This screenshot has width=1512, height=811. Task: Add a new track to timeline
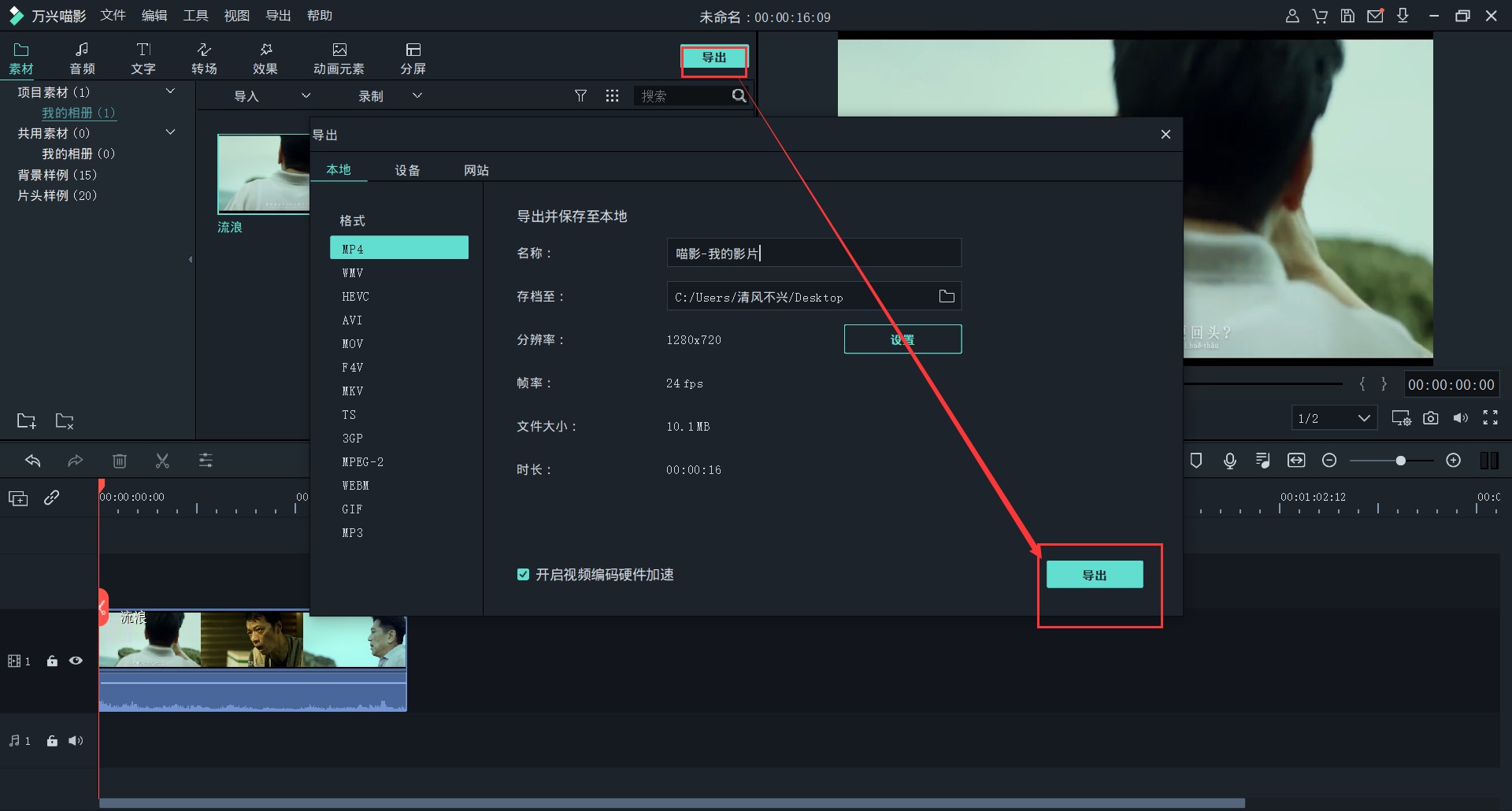point(18,498)
